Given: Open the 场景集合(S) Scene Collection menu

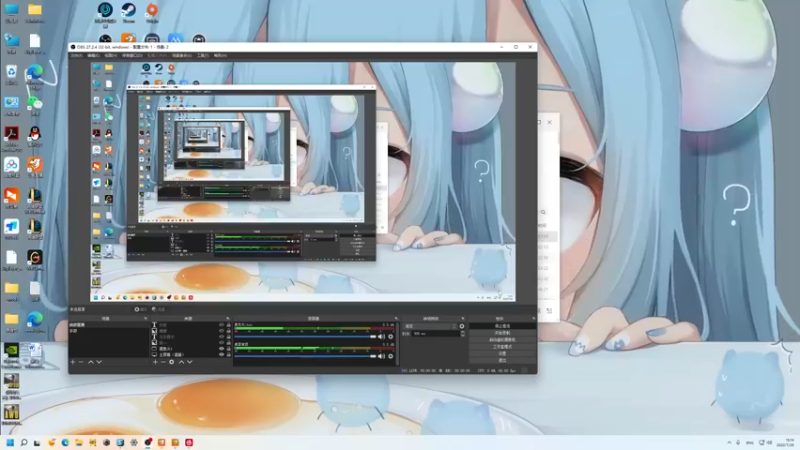Looking at the screenshot, I should [x=182, y=55].
